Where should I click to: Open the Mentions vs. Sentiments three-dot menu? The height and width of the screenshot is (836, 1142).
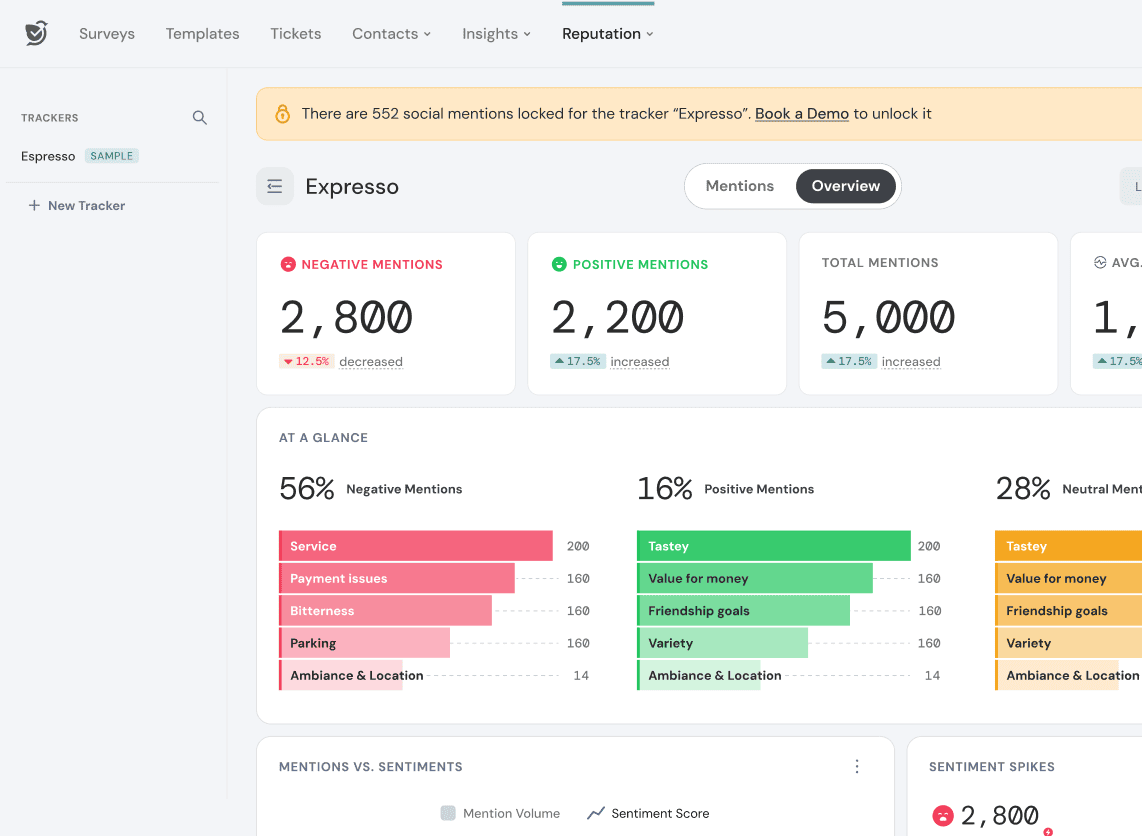[856, 766]
